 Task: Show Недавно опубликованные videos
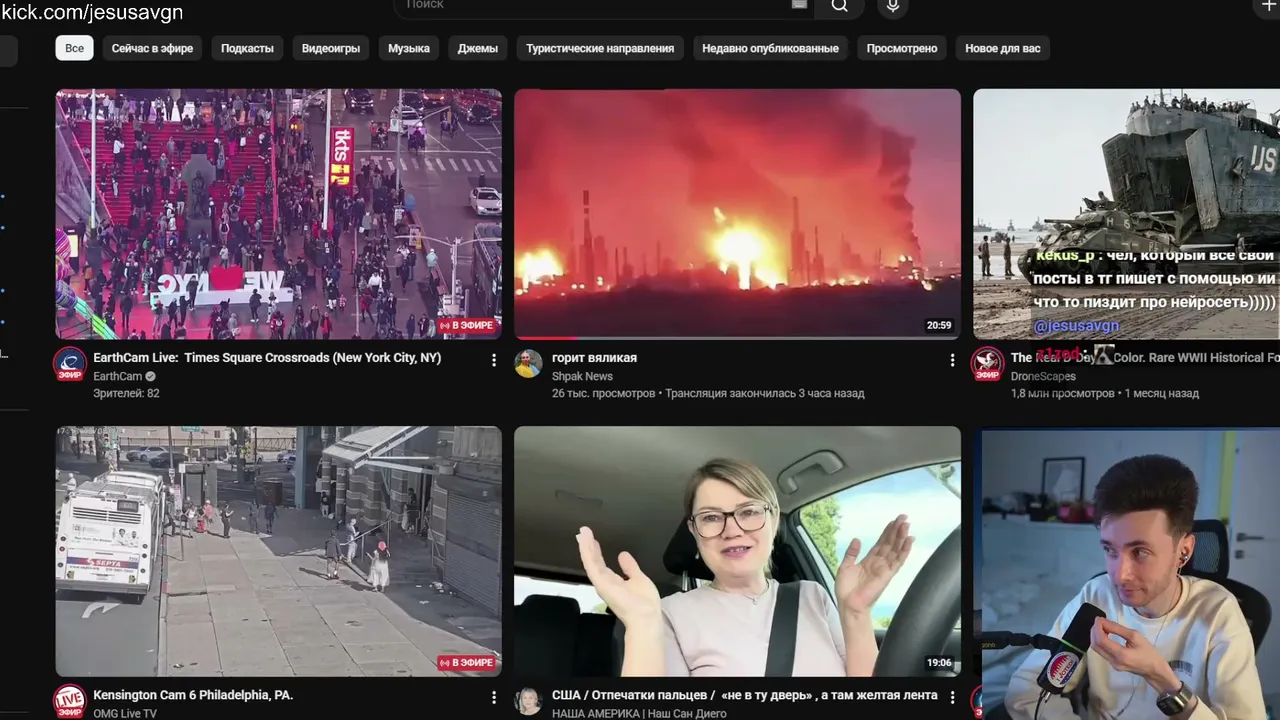pos(770,48)
